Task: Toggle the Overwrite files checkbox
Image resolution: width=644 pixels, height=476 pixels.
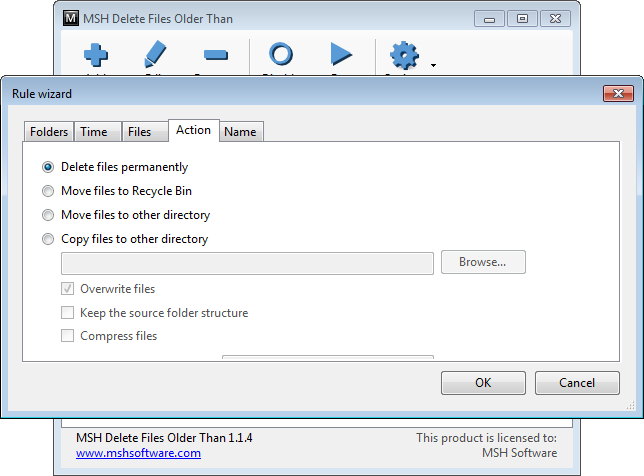Action: click(67, 289)
